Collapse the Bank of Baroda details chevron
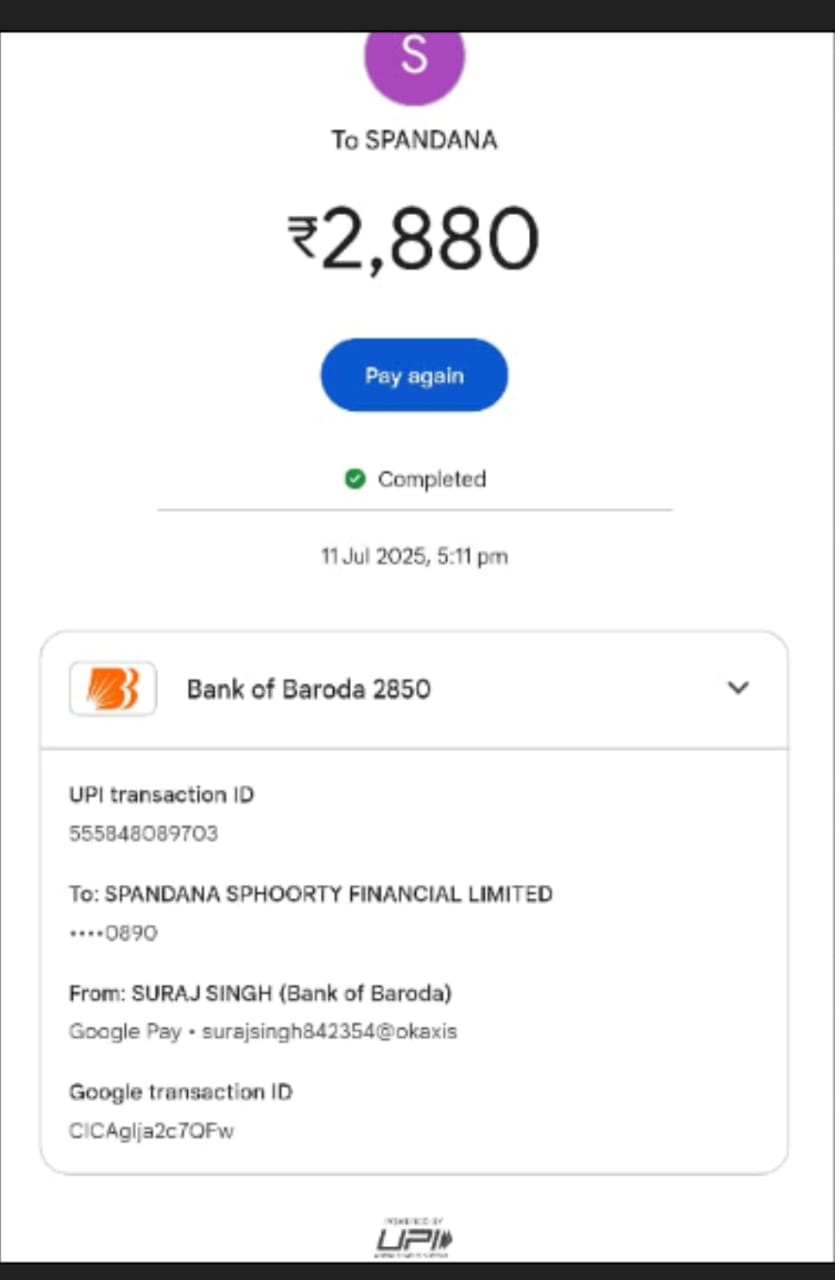 738,688
